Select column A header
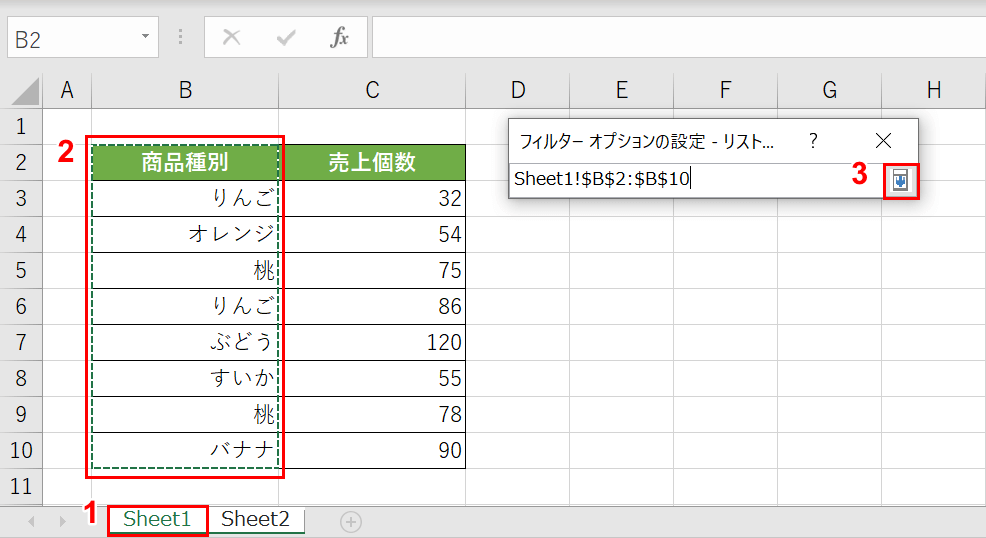 click(x=67, y=91)
